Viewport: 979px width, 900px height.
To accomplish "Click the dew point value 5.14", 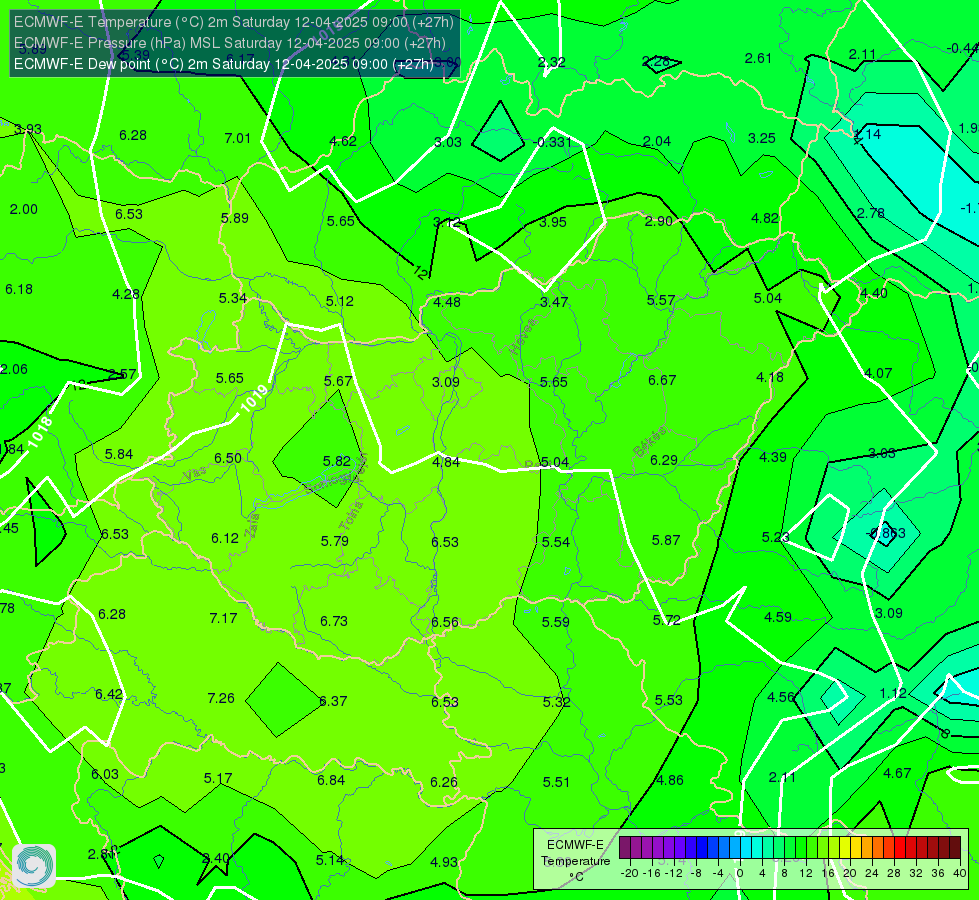I will [330, 860].
